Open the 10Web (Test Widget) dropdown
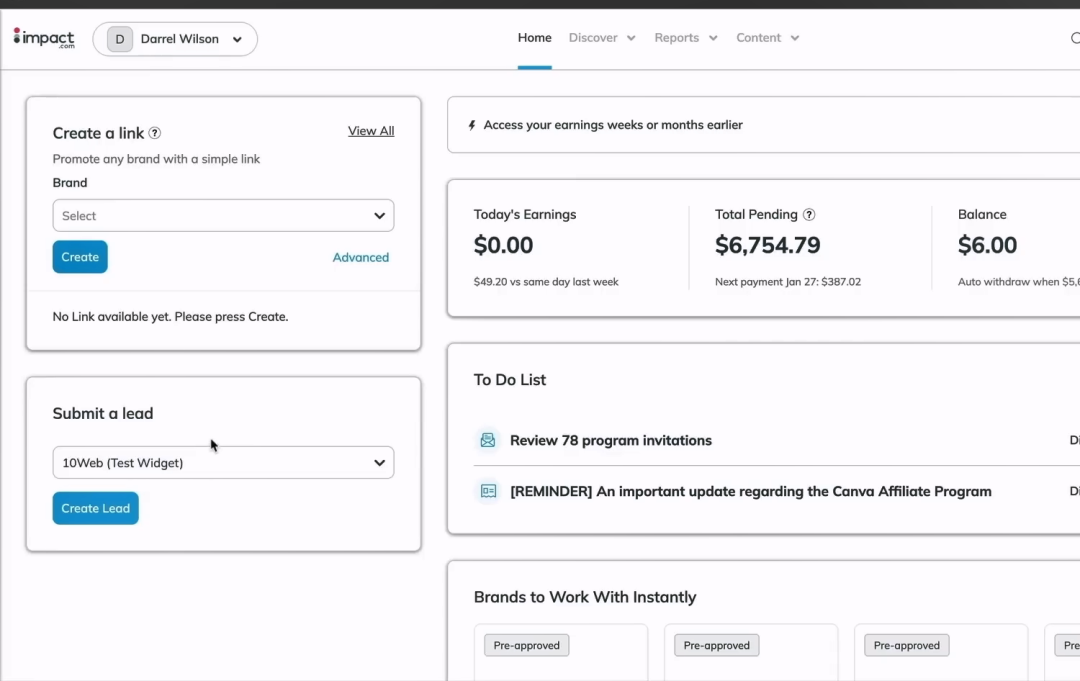This screenshot has width=1080, height=681. (x=223, y=463)
